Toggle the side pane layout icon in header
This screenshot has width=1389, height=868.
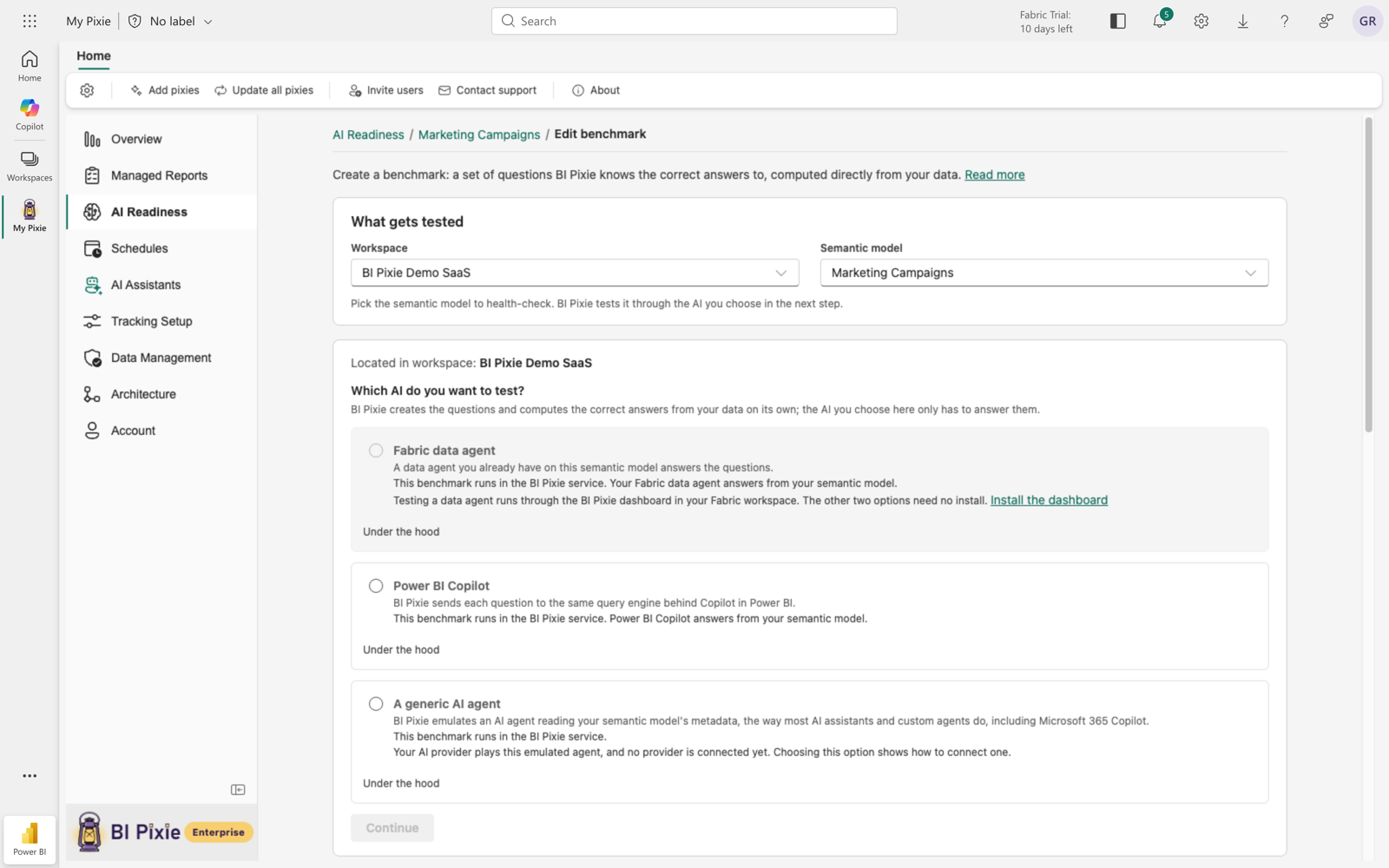coord(1117,21)
